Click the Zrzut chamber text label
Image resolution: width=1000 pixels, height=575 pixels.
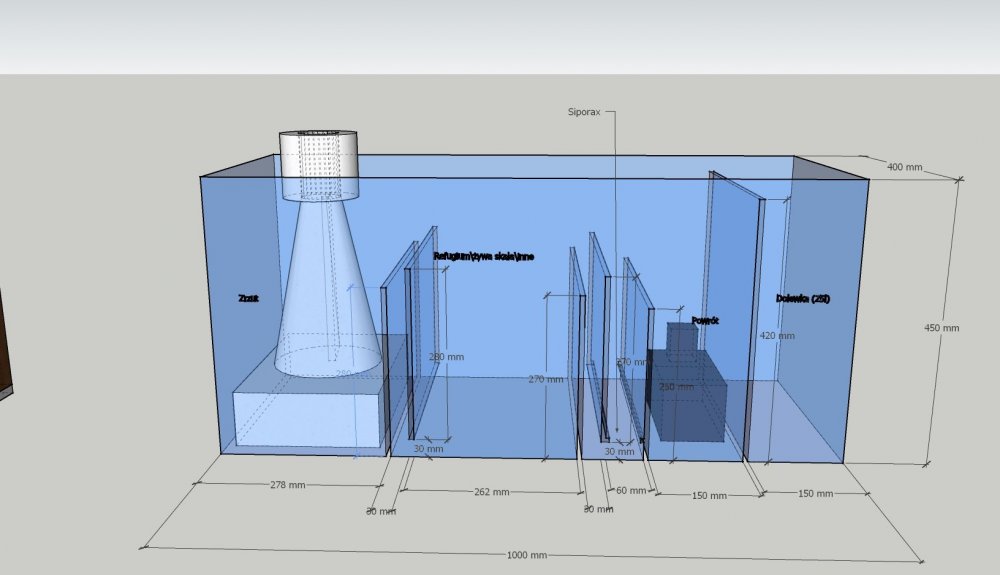coord(248,298)
